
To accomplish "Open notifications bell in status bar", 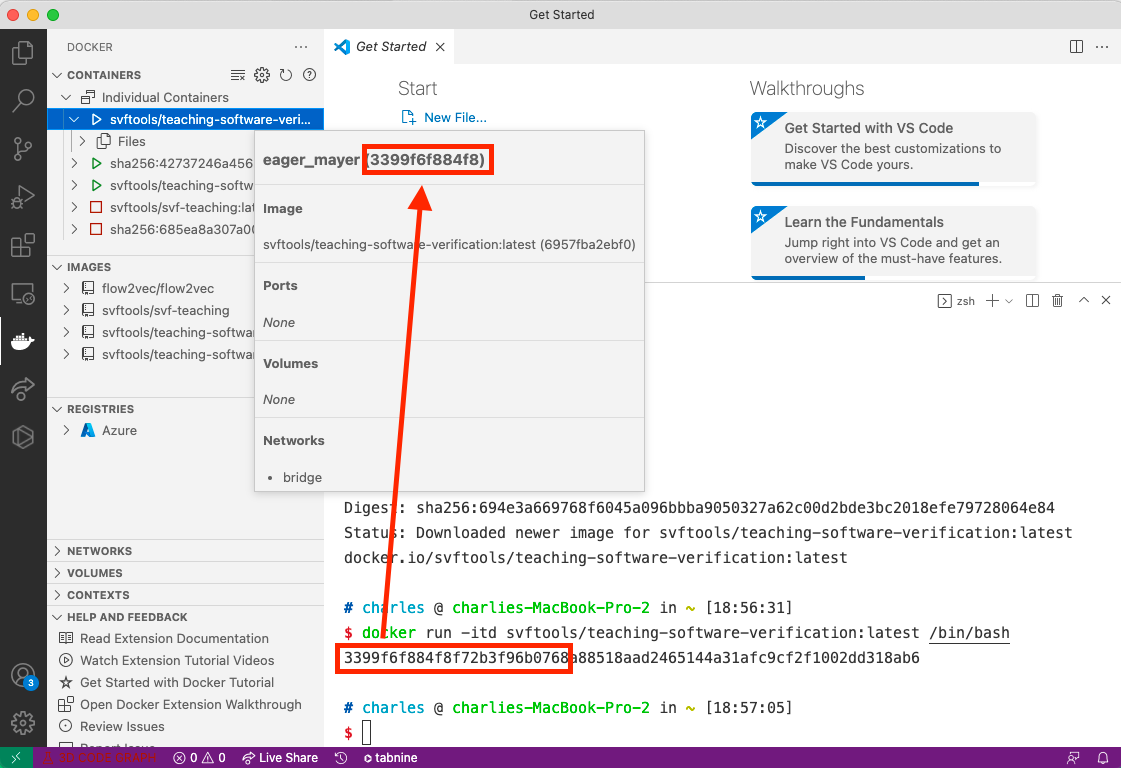I will point(1103,758).
